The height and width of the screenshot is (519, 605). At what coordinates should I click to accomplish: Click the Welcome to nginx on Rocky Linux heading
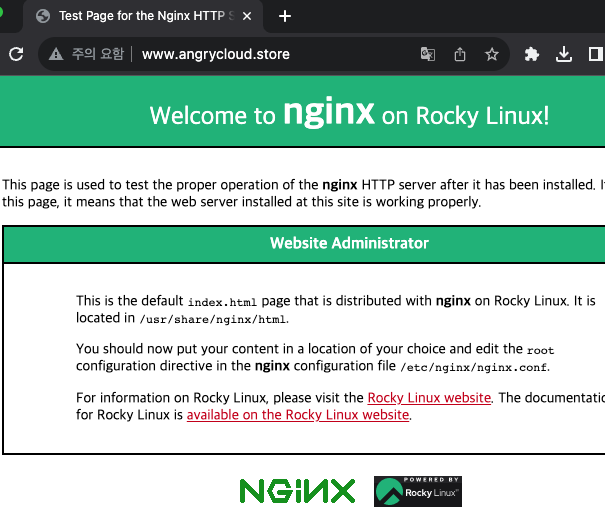[x=349, y=113]
